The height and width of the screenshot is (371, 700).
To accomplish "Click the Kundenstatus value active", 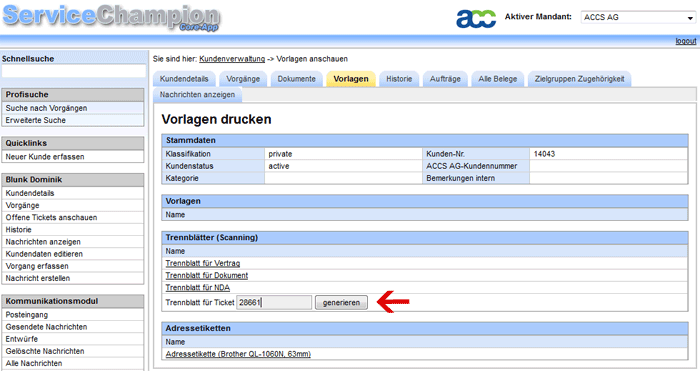I will tap(279, 166).
